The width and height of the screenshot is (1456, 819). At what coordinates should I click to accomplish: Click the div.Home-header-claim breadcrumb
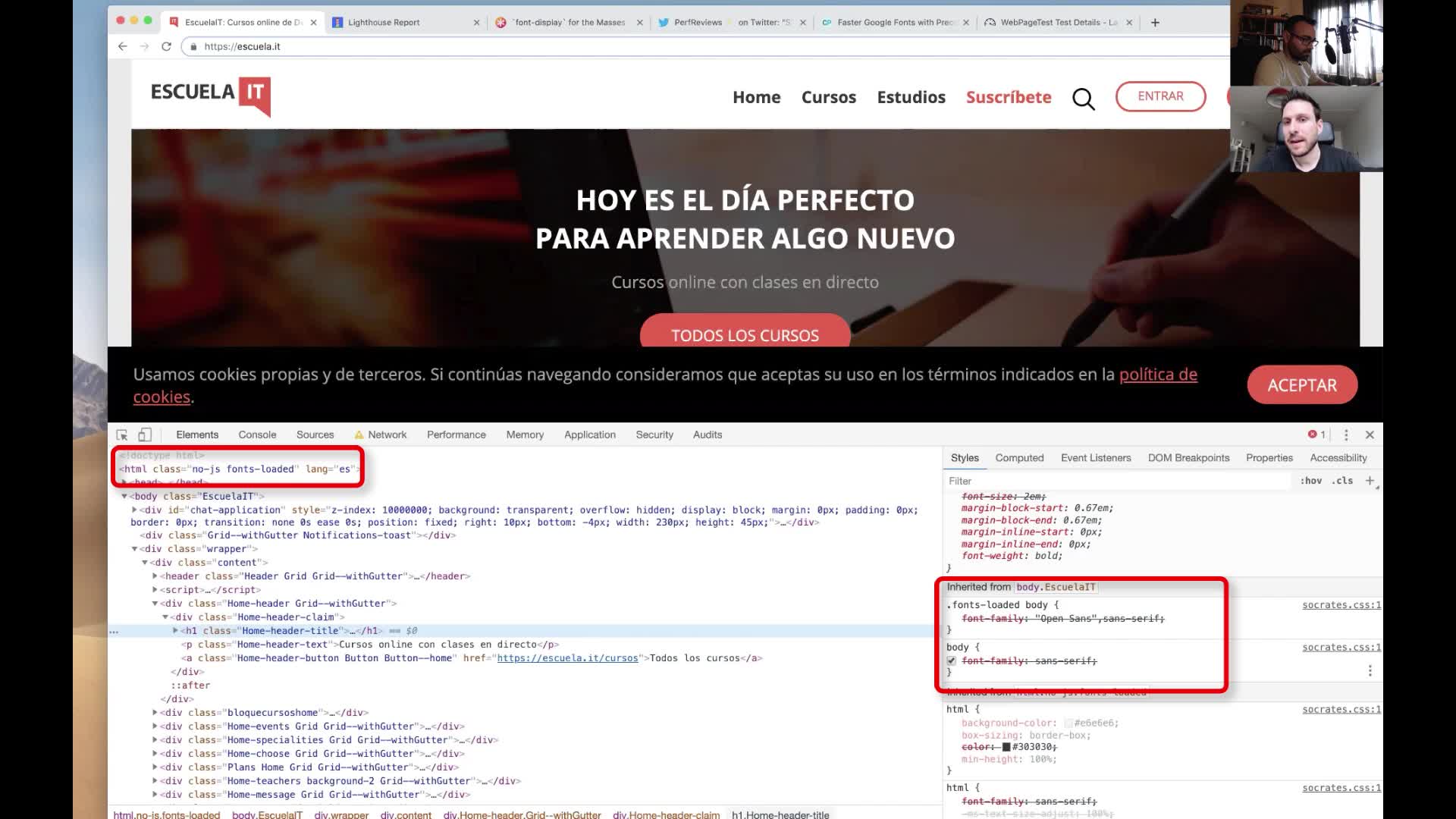click(666, 814)
